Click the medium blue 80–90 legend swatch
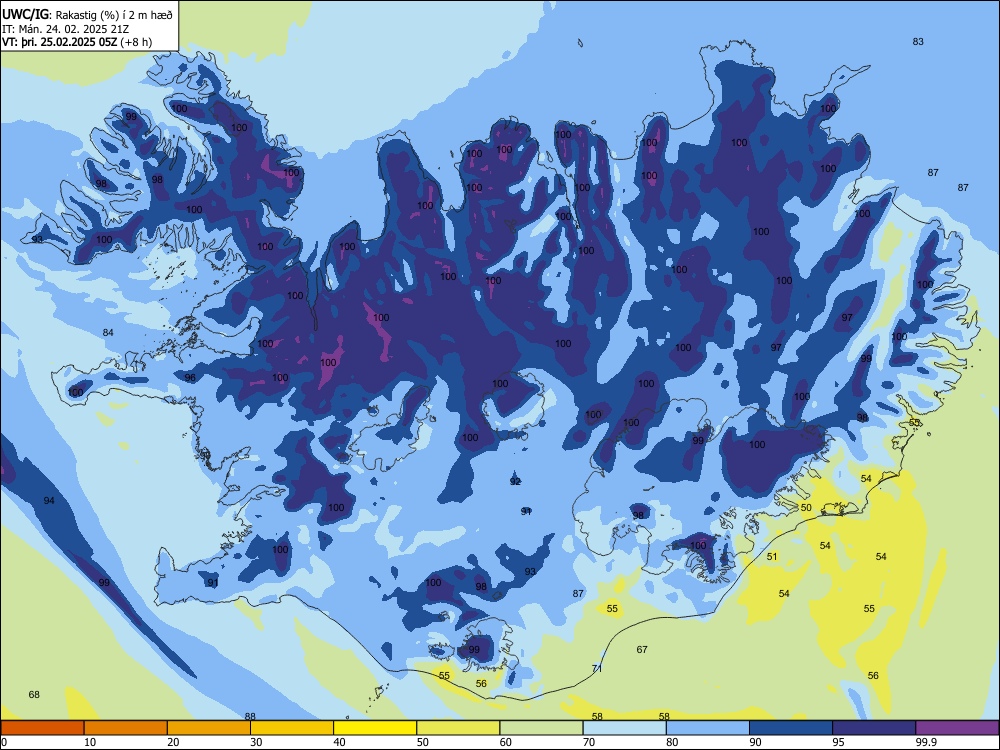Image resolution: width=1000 pixels, height=750 pixels. pyautogui.click(x=707, y=728)
